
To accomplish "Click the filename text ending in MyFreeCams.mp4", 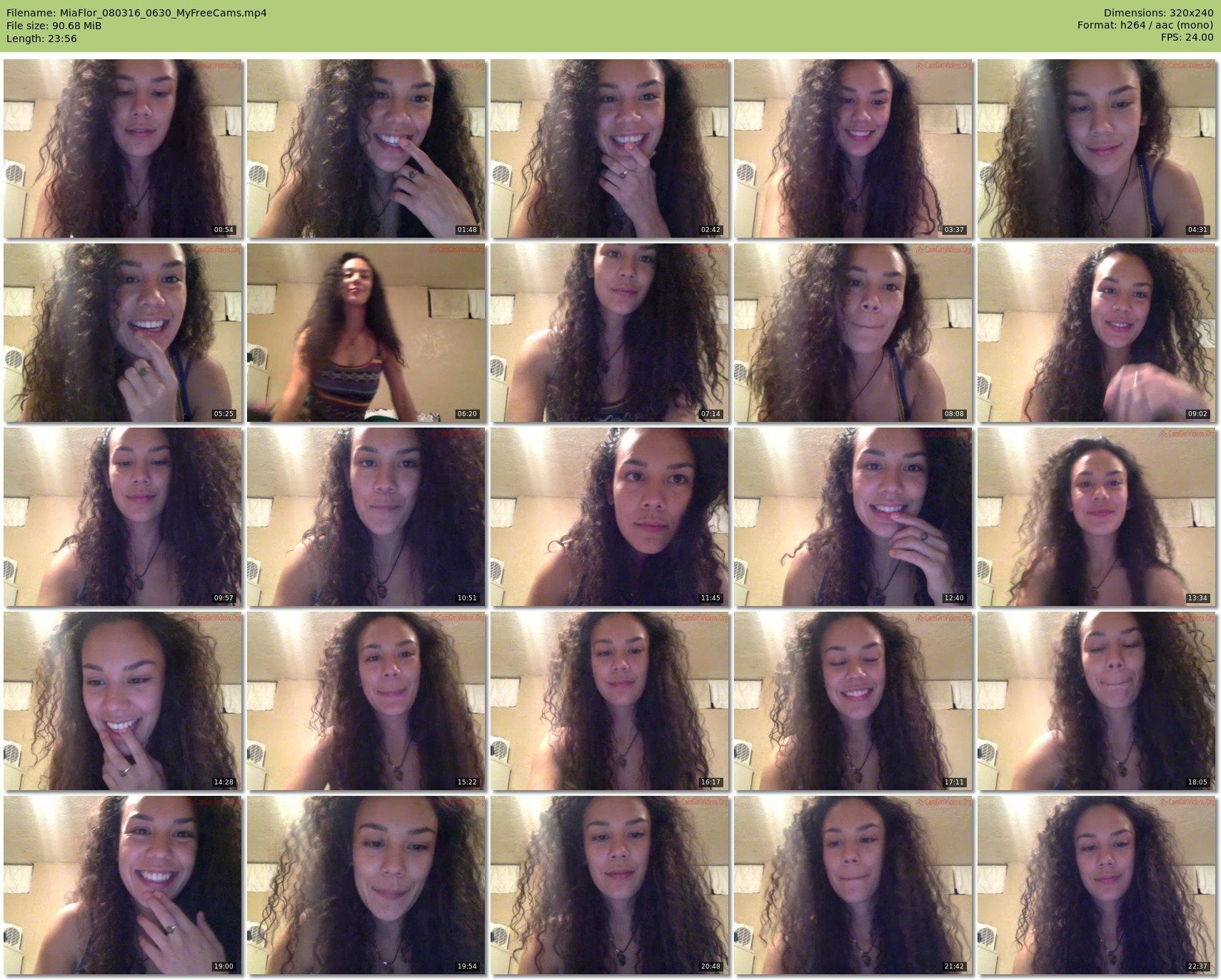I will click(x=136, y=13).
